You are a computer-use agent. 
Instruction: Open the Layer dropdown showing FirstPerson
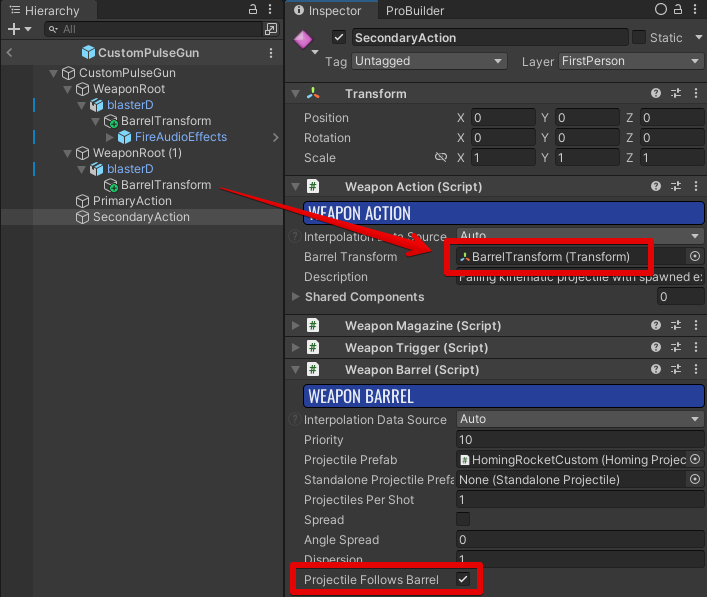(631, 61)
